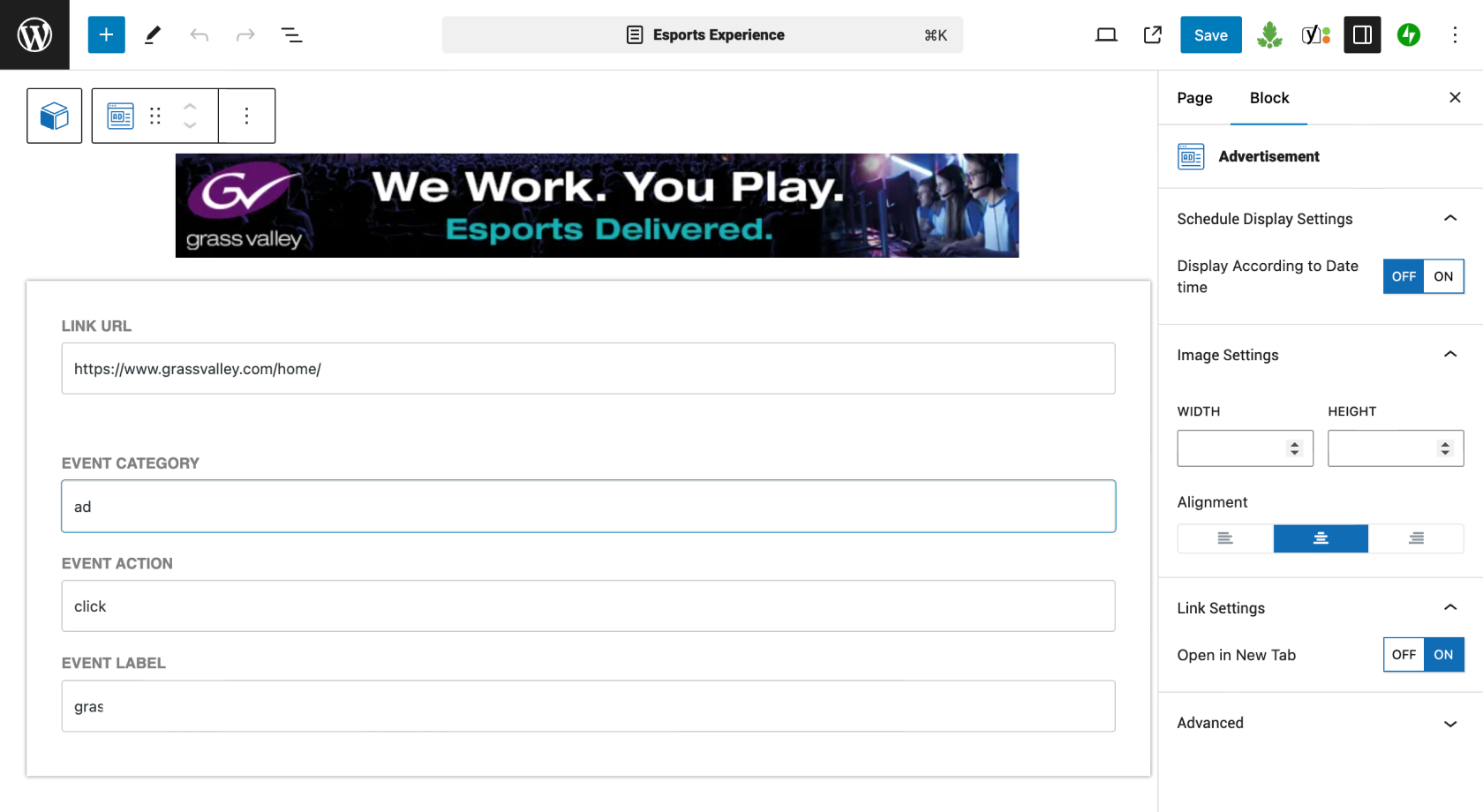Click the Advertisement icon in sidebar
Screen dimensions: 1483x812
tap(1191, 156)
